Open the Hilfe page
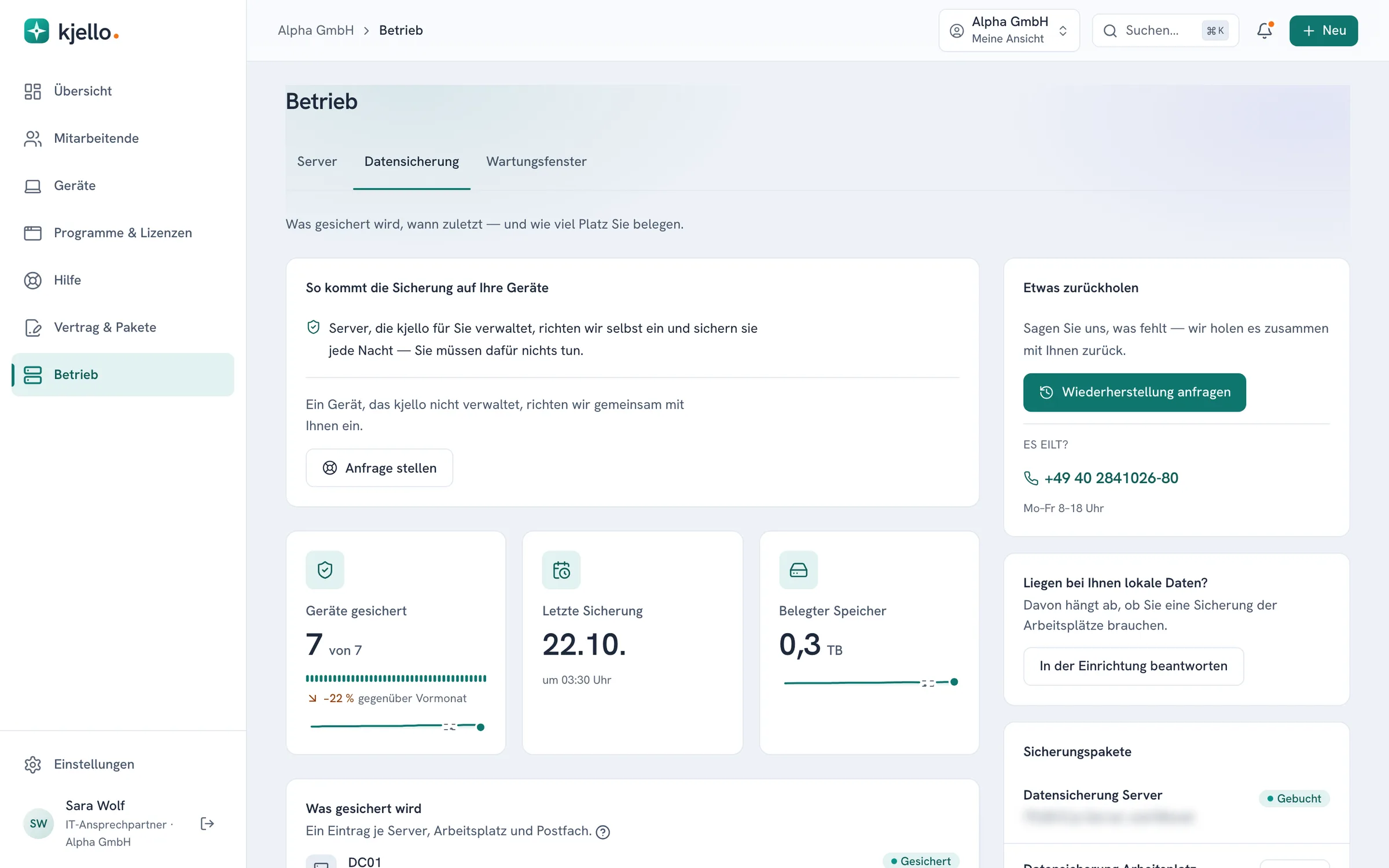This screenshot has width=1389, height=868. coord(123,280)
